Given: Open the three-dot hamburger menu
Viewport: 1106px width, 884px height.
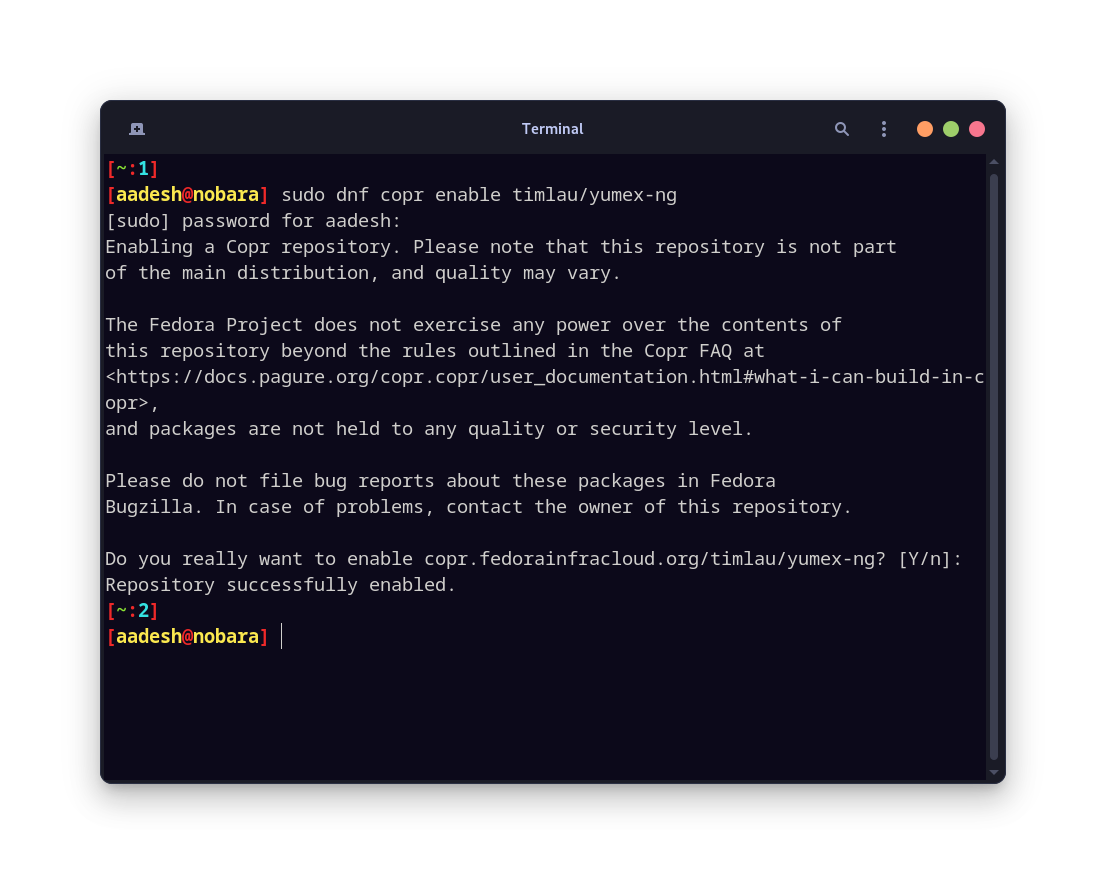Looking at the screenshot, I should click(883, 128).
